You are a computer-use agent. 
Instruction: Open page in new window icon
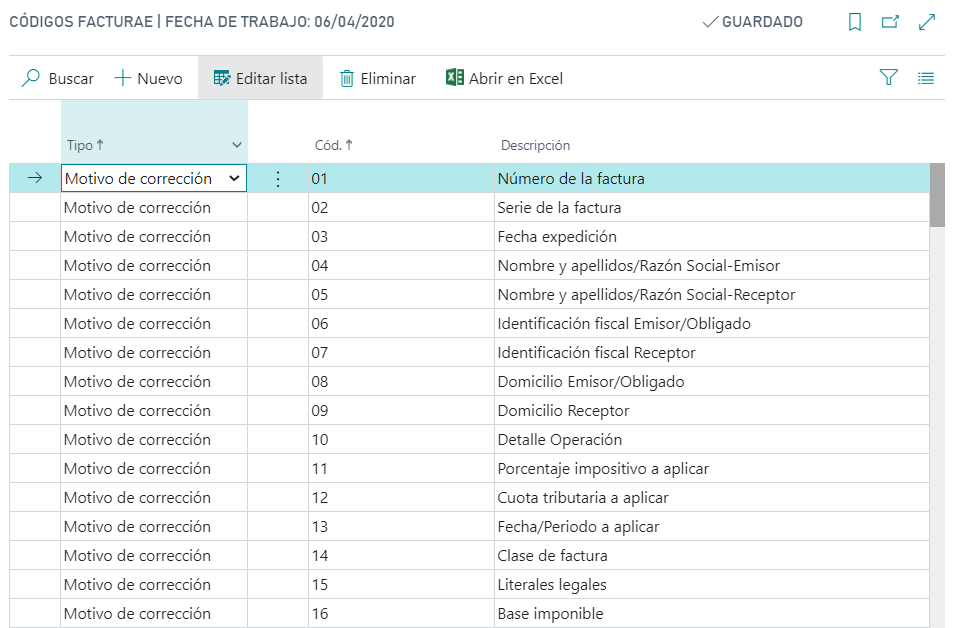[x=890, y=22]
